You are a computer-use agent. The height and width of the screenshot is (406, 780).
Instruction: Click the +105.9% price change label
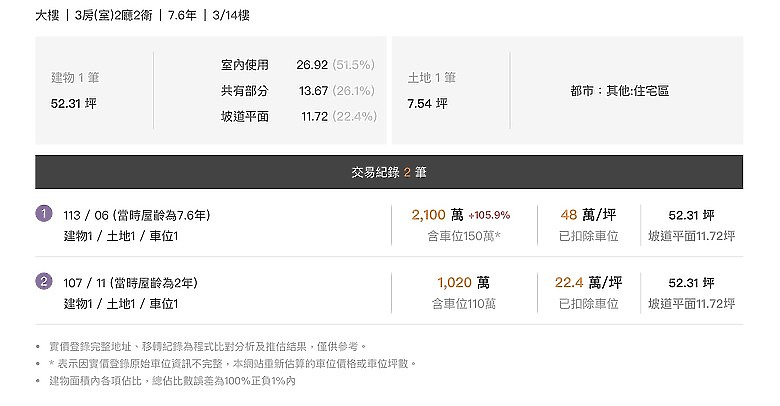[489, 215]
